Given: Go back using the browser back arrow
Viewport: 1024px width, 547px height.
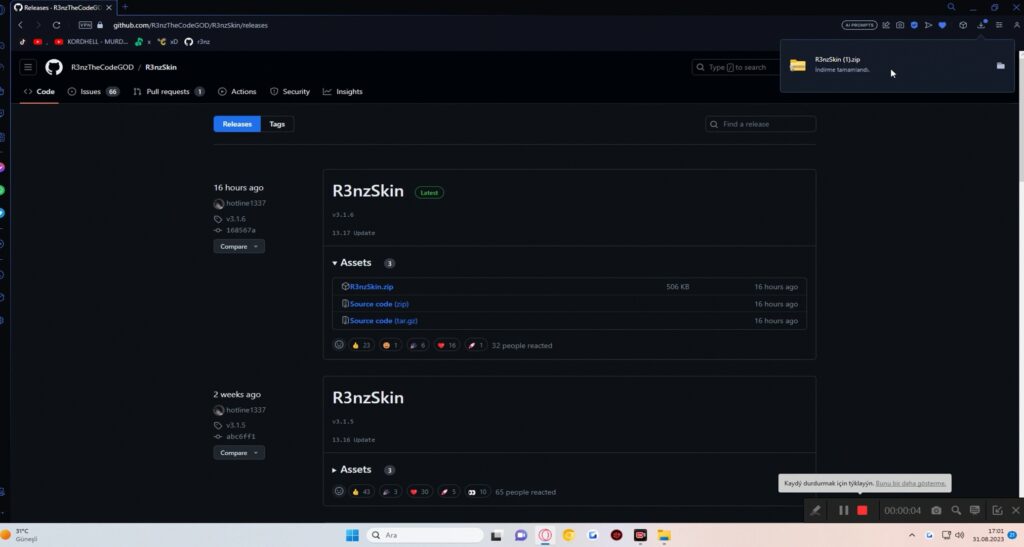Looking at the screenshot, I should click(20, 25).
